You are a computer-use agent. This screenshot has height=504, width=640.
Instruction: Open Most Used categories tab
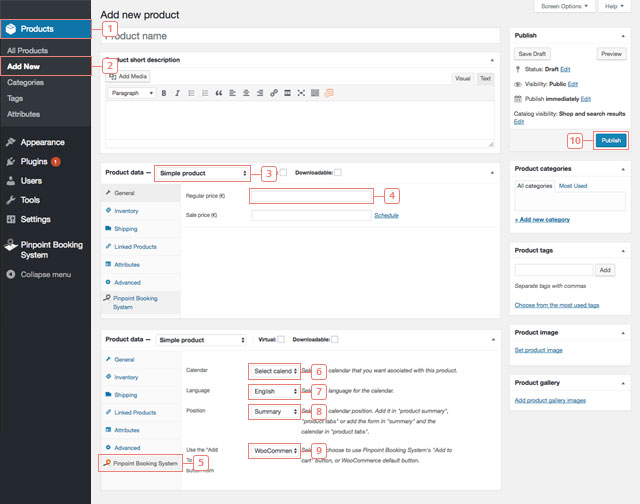(573, 186)
